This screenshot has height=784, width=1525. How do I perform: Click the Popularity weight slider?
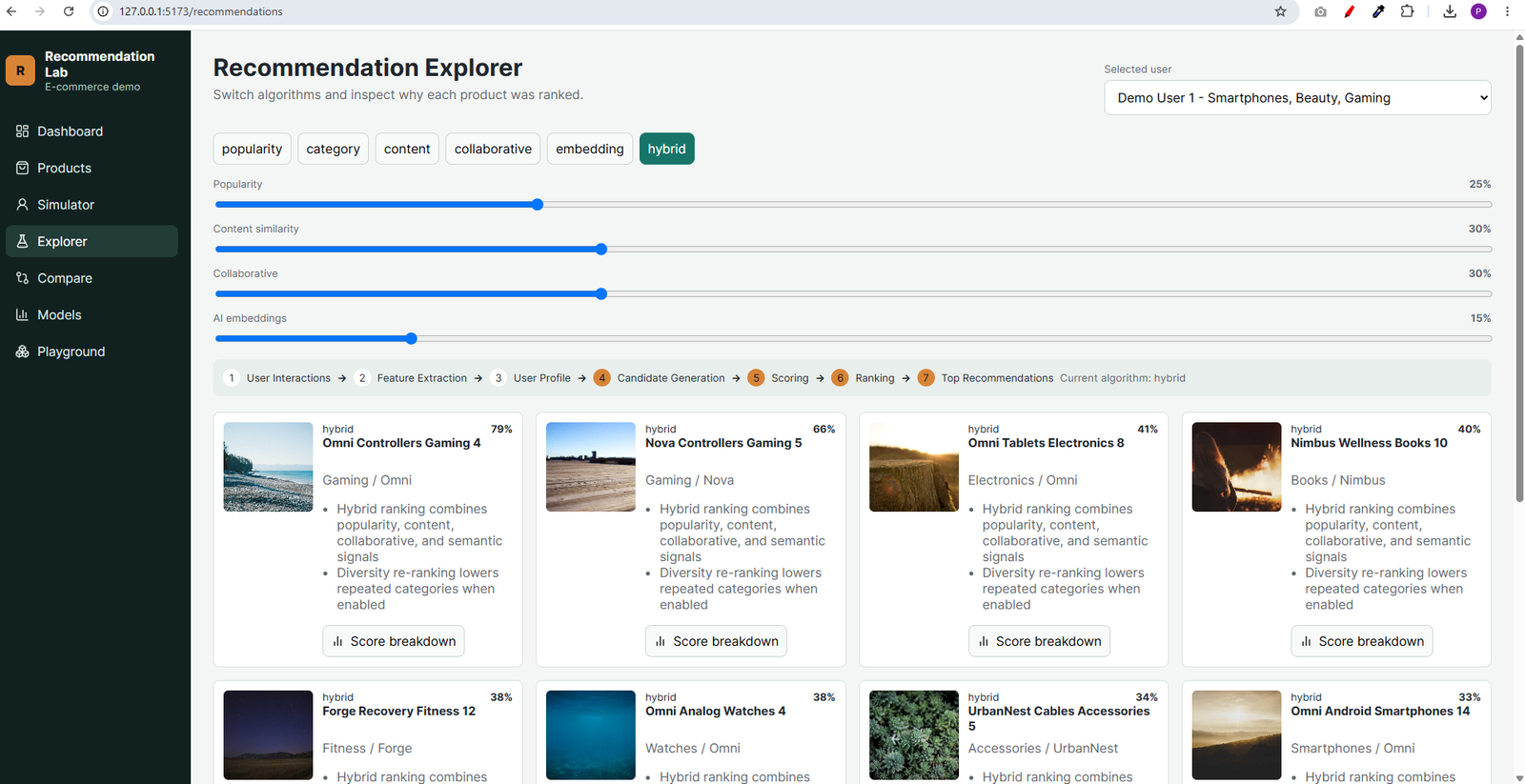coord(853,205)
